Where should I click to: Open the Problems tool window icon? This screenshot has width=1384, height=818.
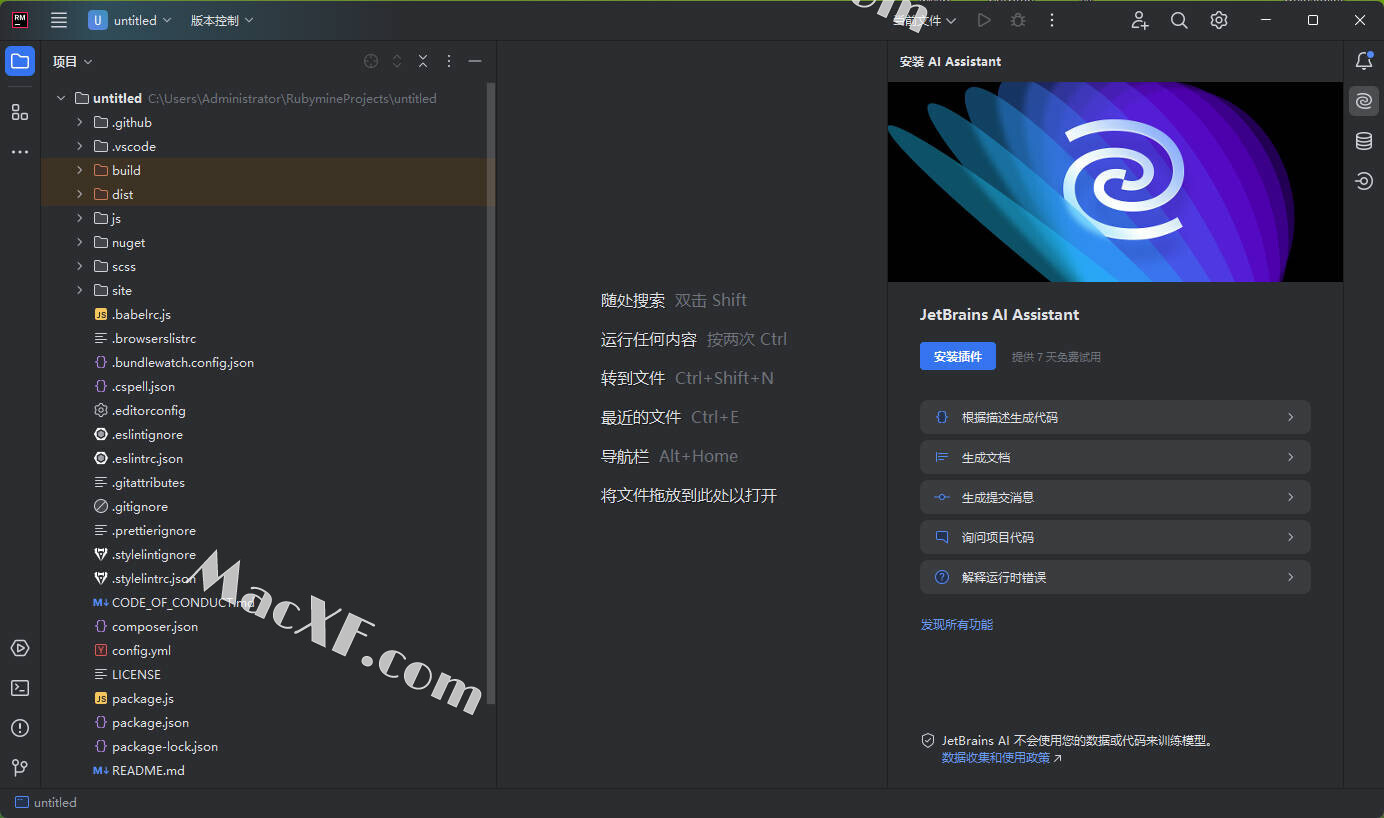click(20, 728)
